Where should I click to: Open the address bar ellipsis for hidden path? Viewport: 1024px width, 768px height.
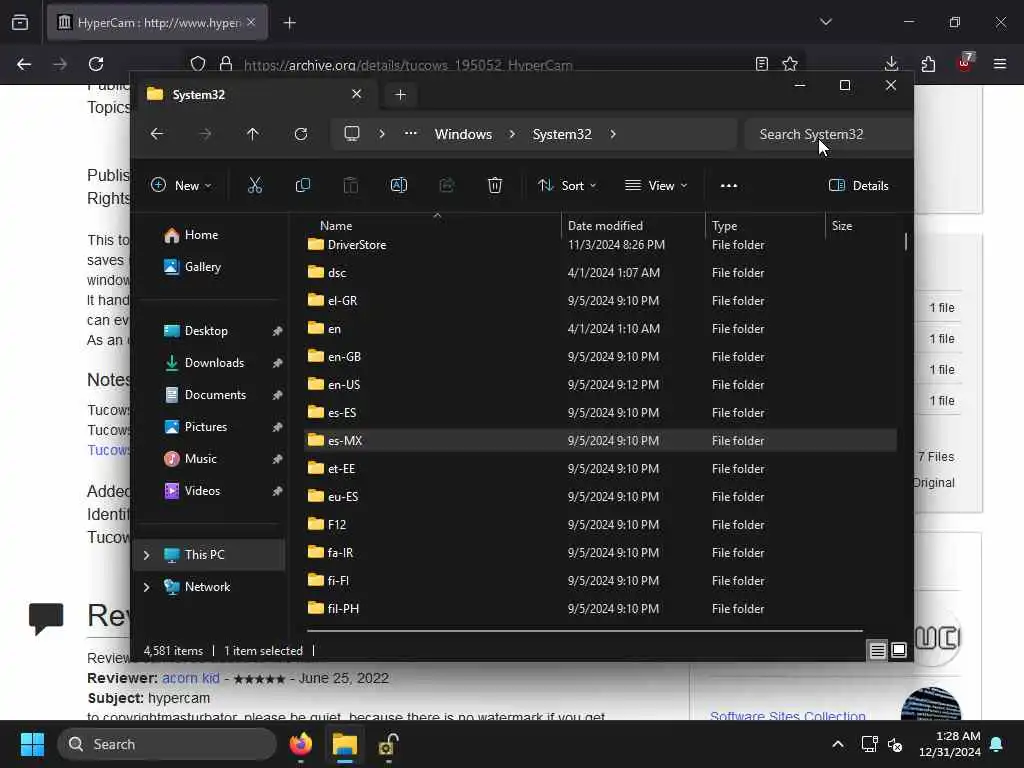(x=410, y=133)
